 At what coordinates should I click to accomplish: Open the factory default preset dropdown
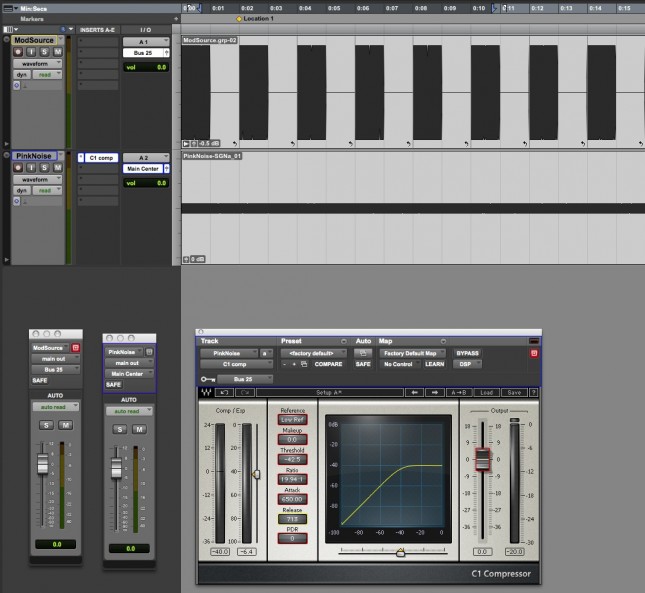[313, 353]
